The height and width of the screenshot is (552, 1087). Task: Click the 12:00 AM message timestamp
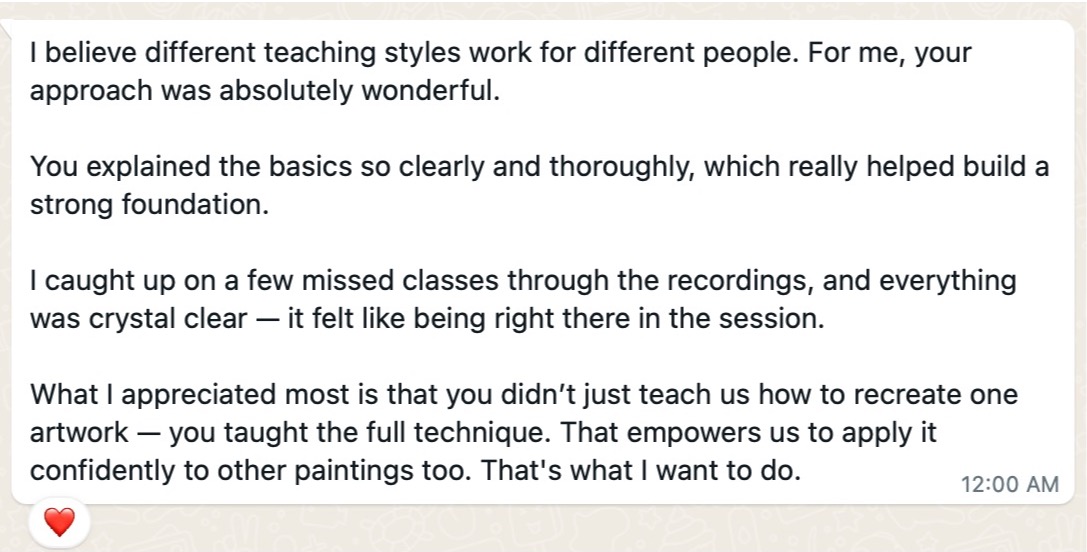pyautogui.click(x=1009, y=484)
